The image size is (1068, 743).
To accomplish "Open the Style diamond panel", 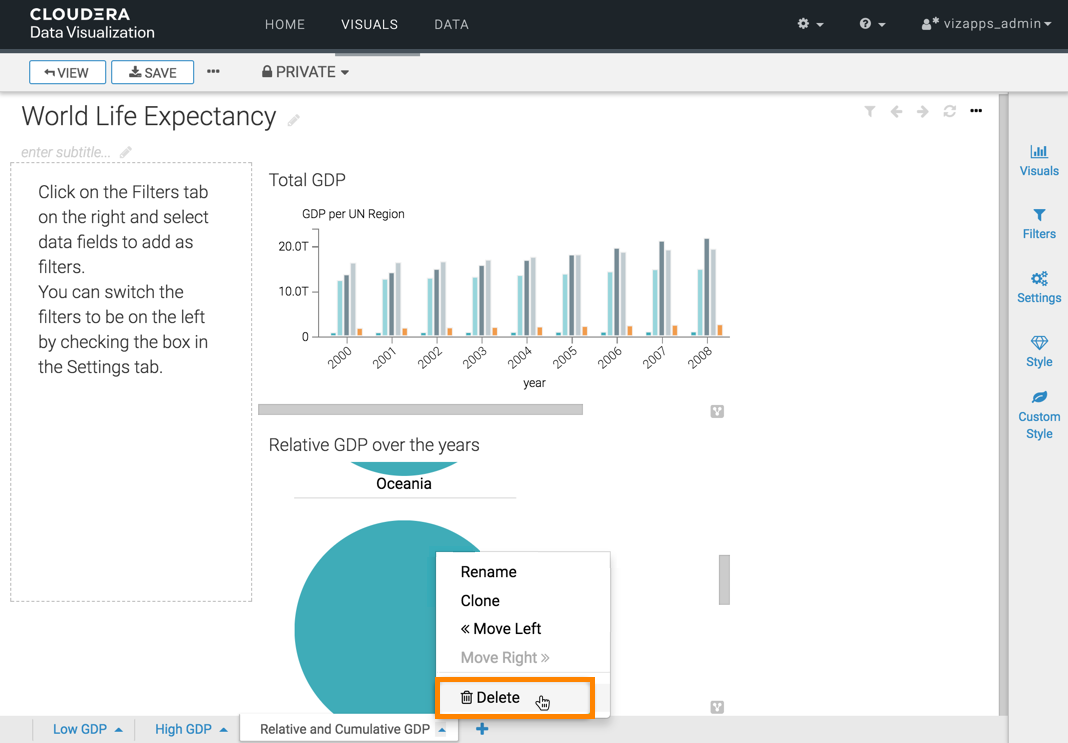I will pyautogui.click(x=1039, y=351).
